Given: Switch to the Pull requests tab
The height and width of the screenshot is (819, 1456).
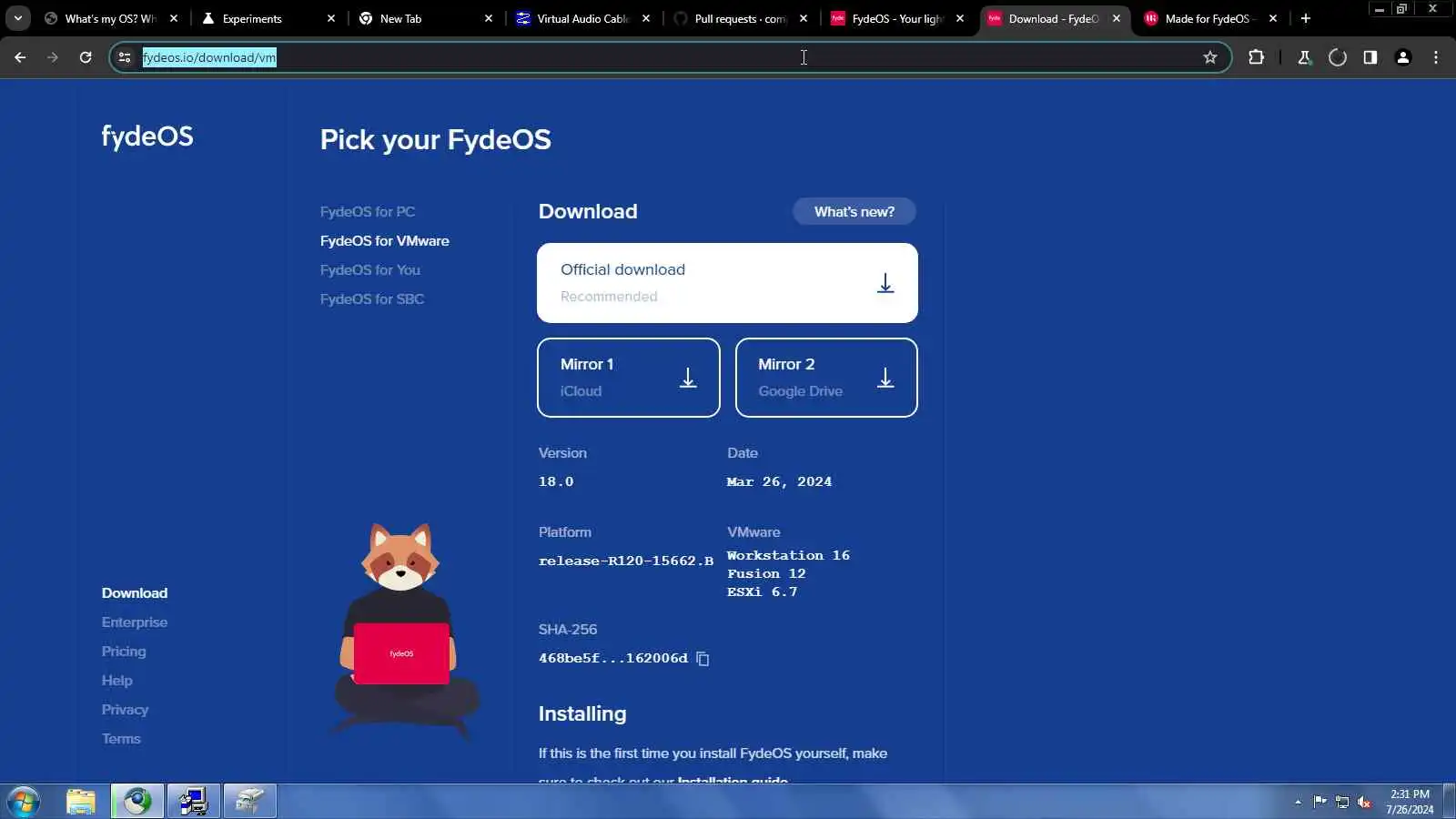Looking at the screenshot, I should (x=741, y=18).
